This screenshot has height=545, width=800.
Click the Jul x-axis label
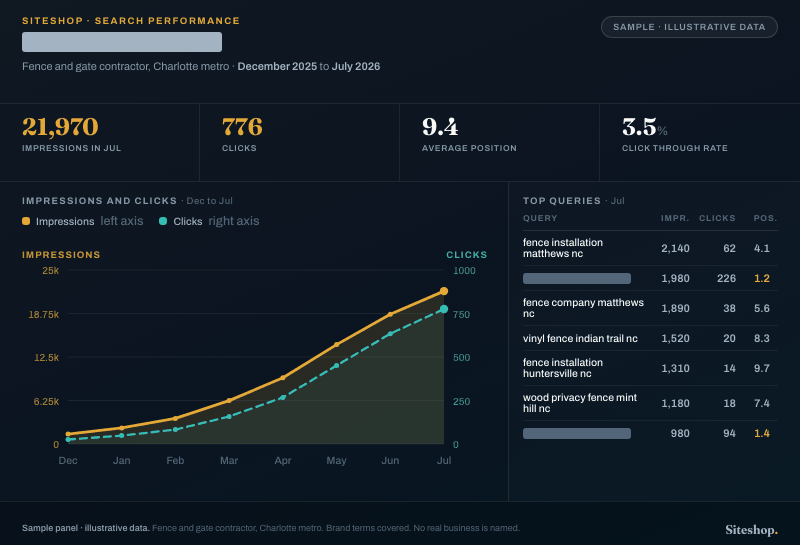444,460
